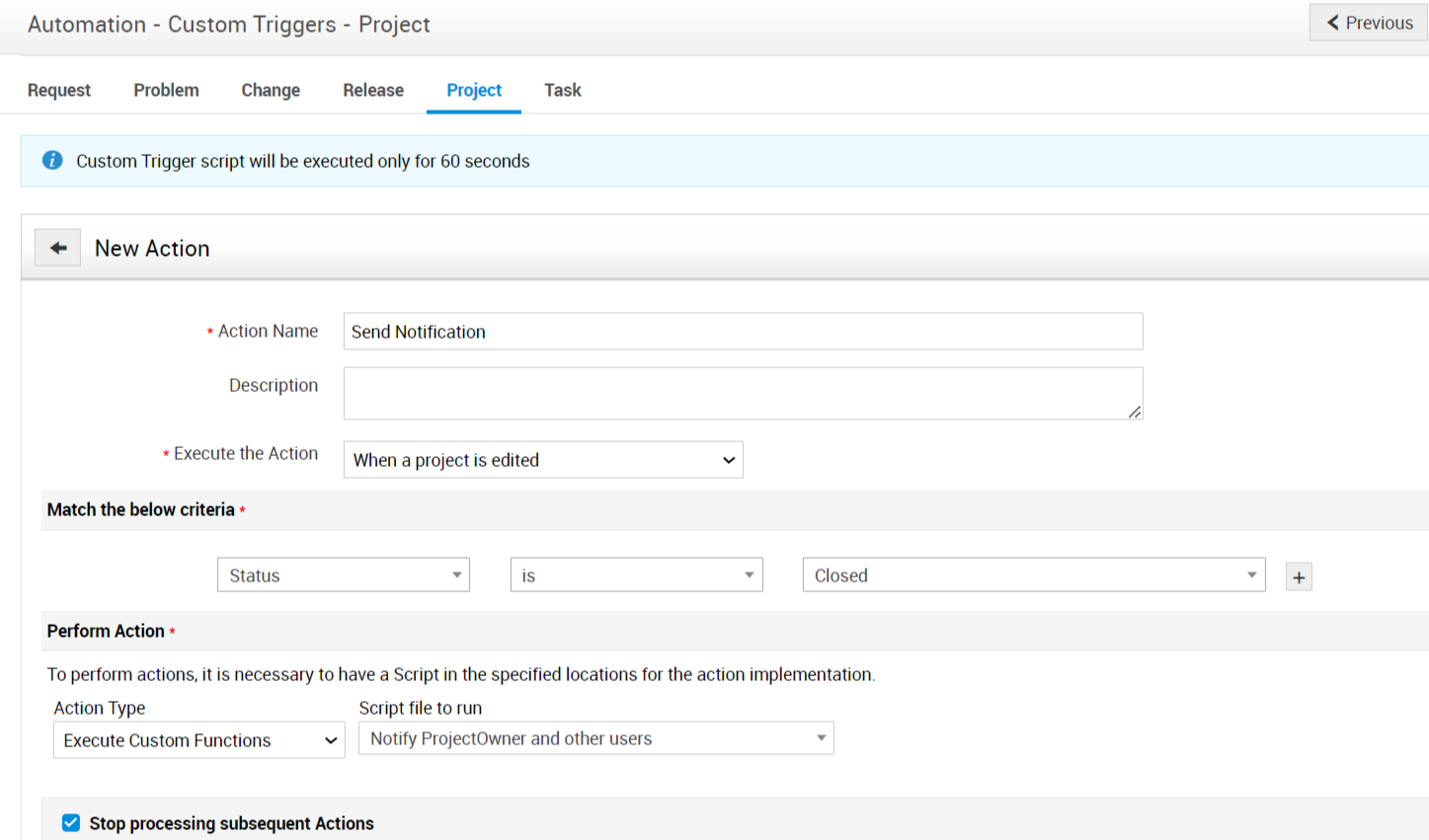Image resolution: width=1429 pixels, height=840 pixels.
Task: Select the Project tab
Action: [x=474, y=90]
